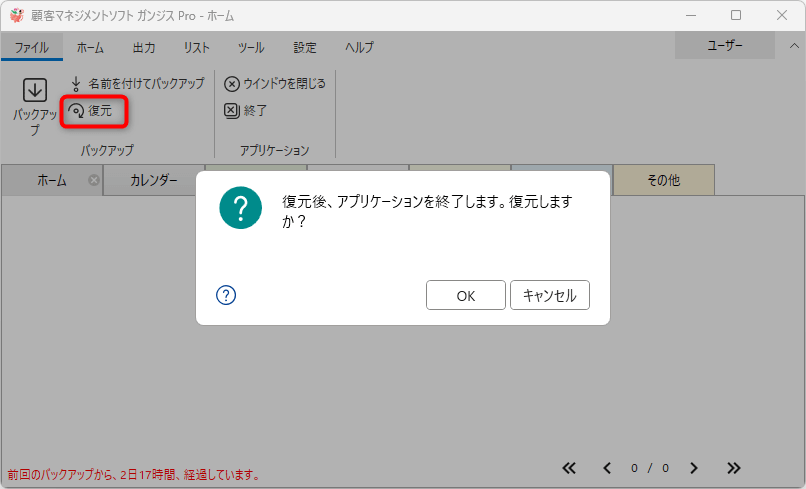Click the red backup elapsed-time status message
The height and width of the screenshot is (489, 806).
(134, 475)
